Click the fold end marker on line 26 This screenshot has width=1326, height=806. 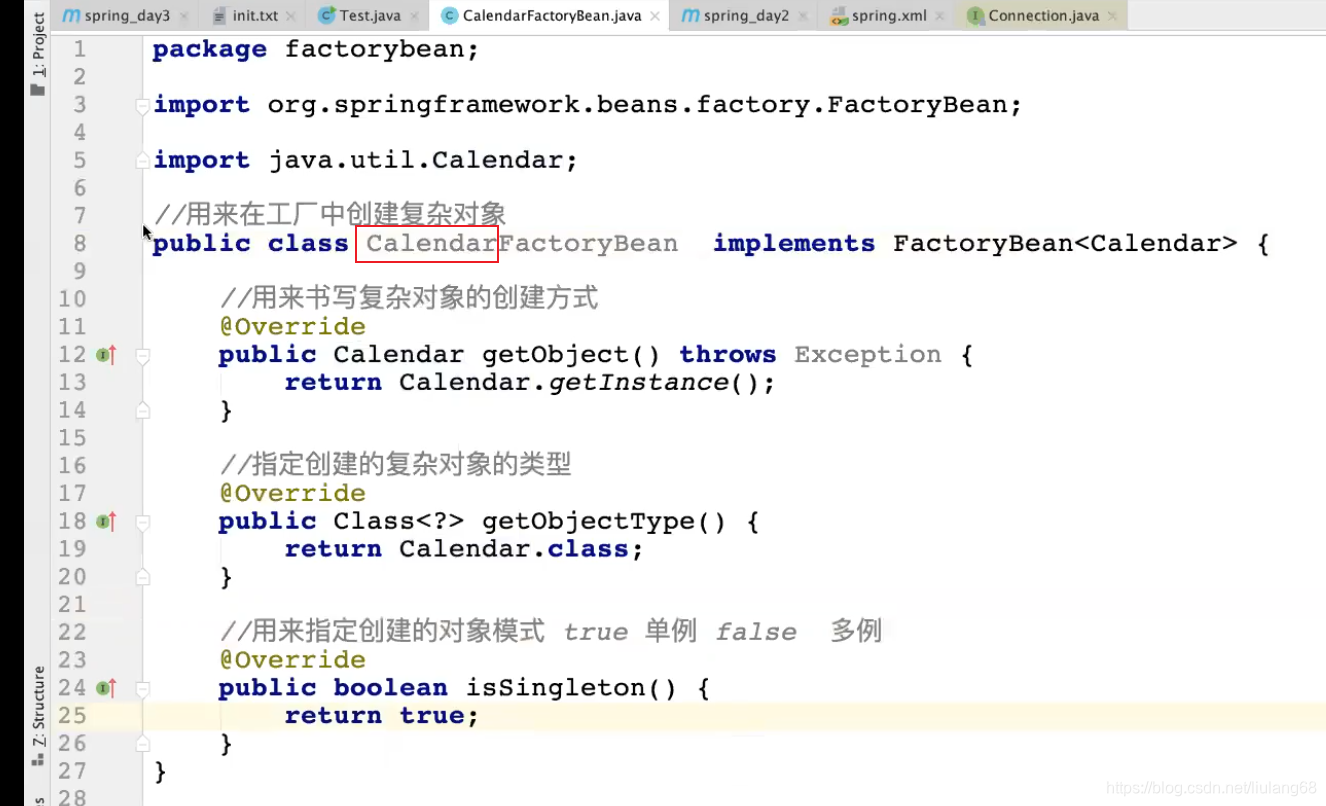143,744
